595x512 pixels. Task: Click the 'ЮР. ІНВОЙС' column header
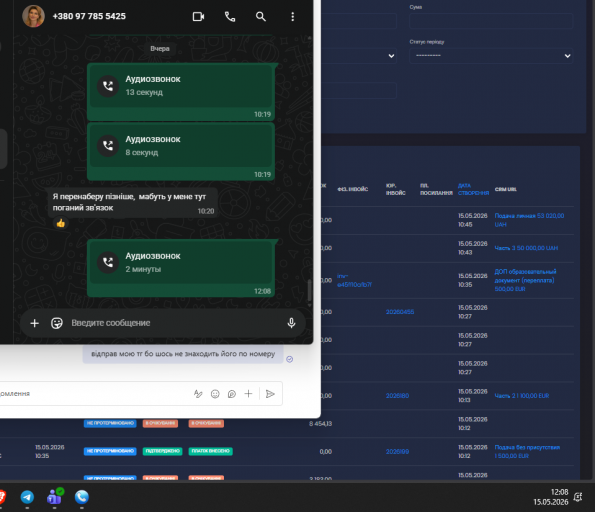[x=396, y=189]
